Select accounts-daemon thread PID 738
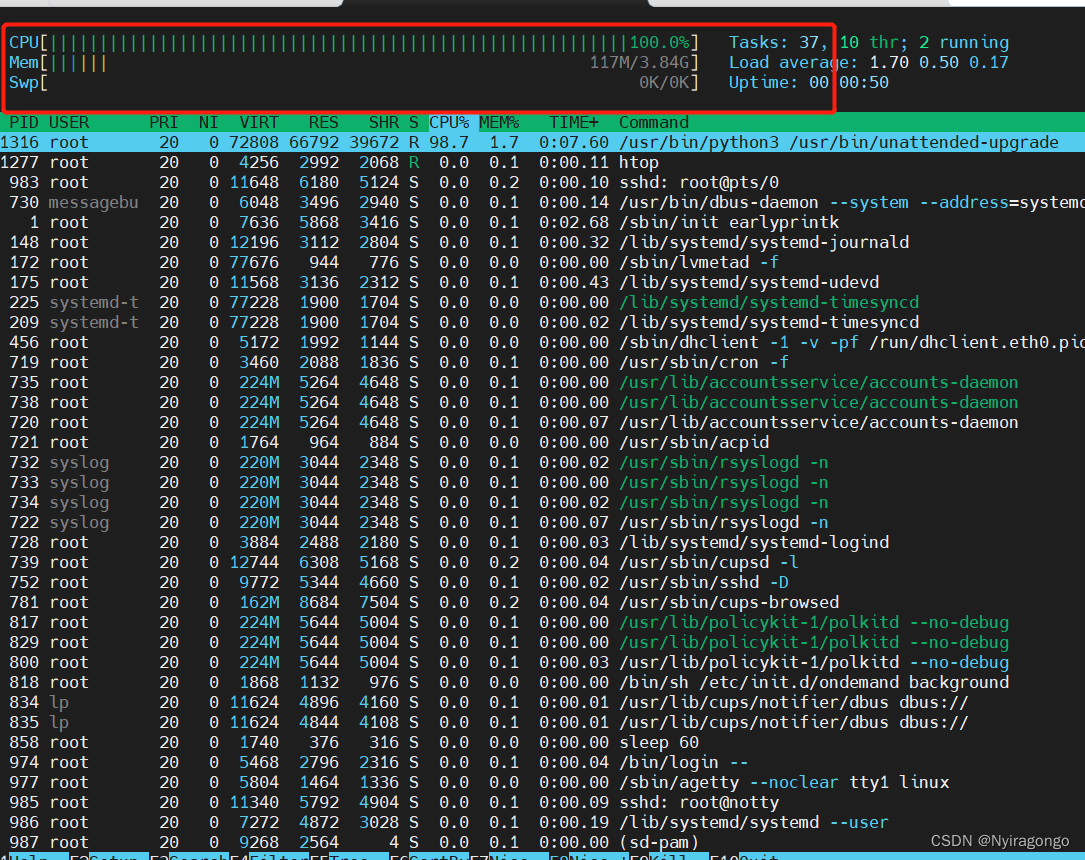 click(x=542, y=403)
